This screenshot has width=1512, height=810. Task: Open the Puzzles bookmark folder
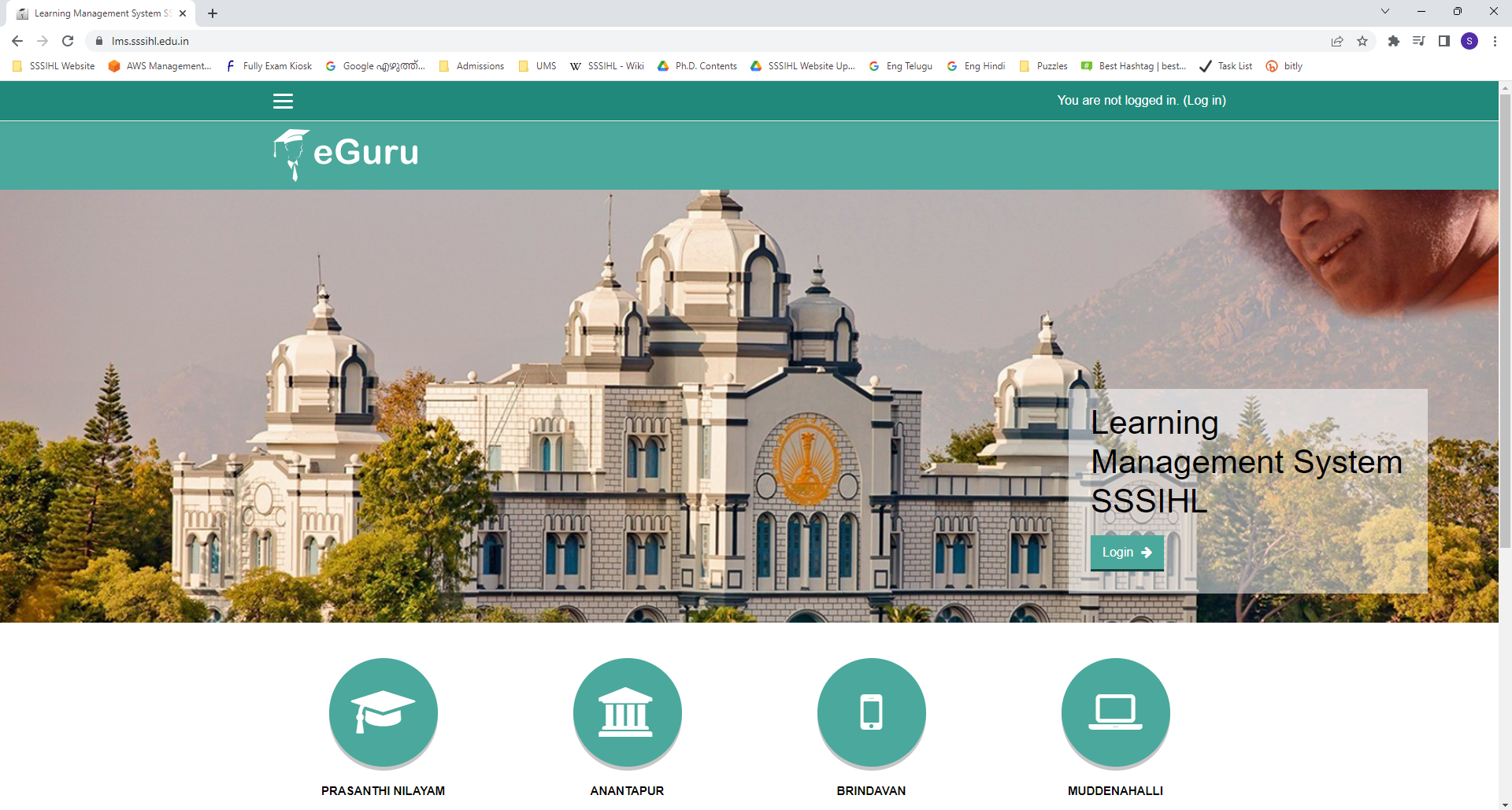click(1044, 66)
